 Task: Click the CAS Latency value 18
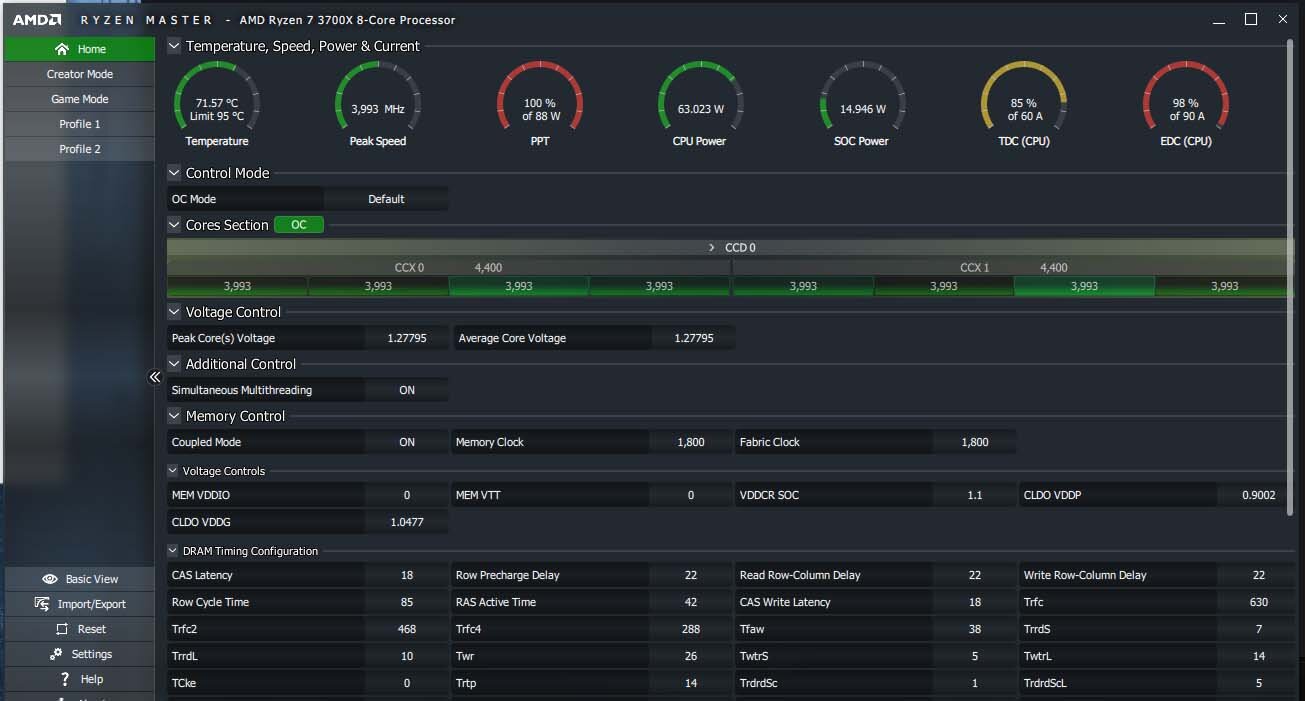(407, 575)
